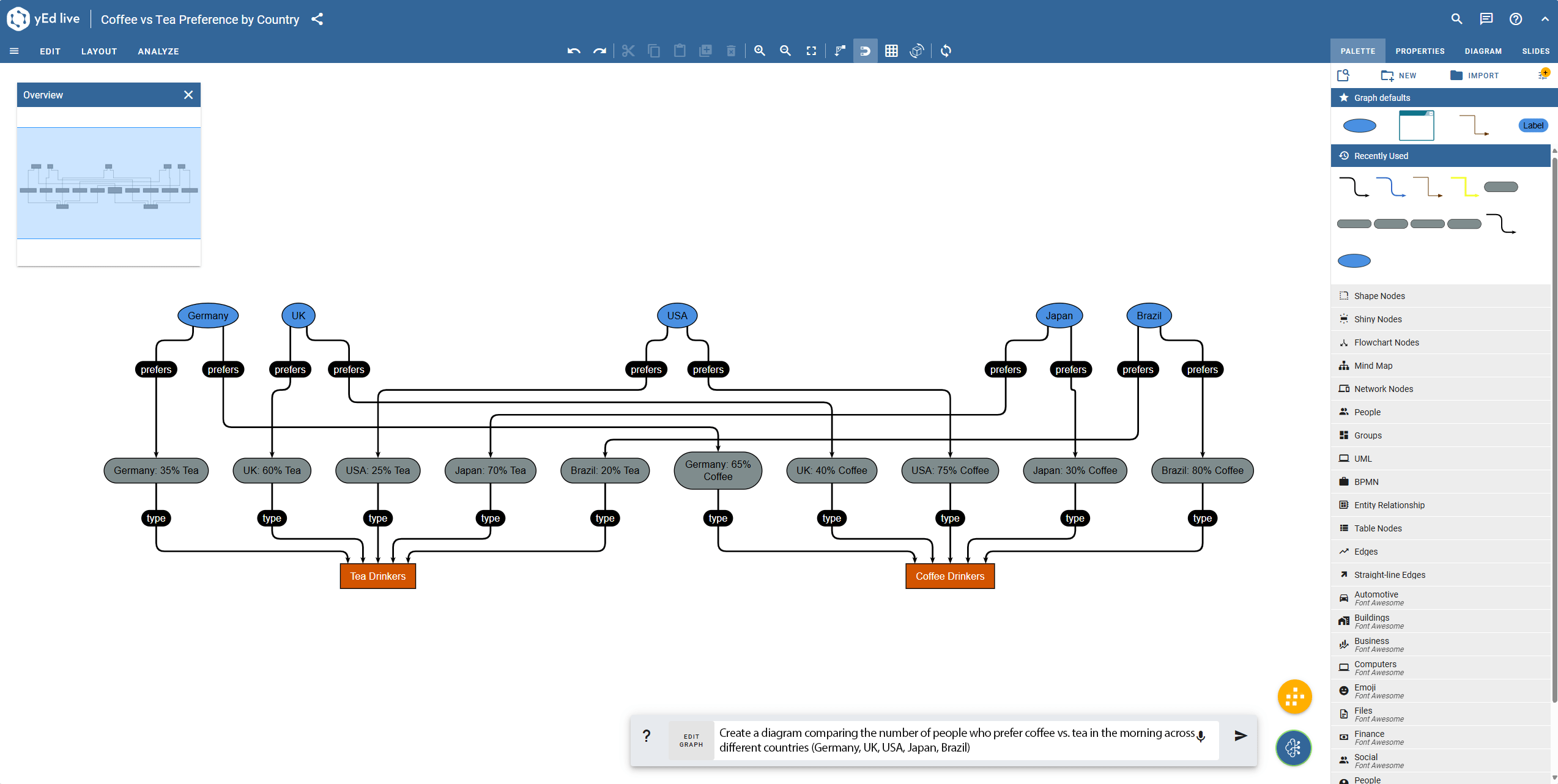Click the fit content to screen icon
The height and width of the screenshot is (784, 1558).
coord(811,51)
